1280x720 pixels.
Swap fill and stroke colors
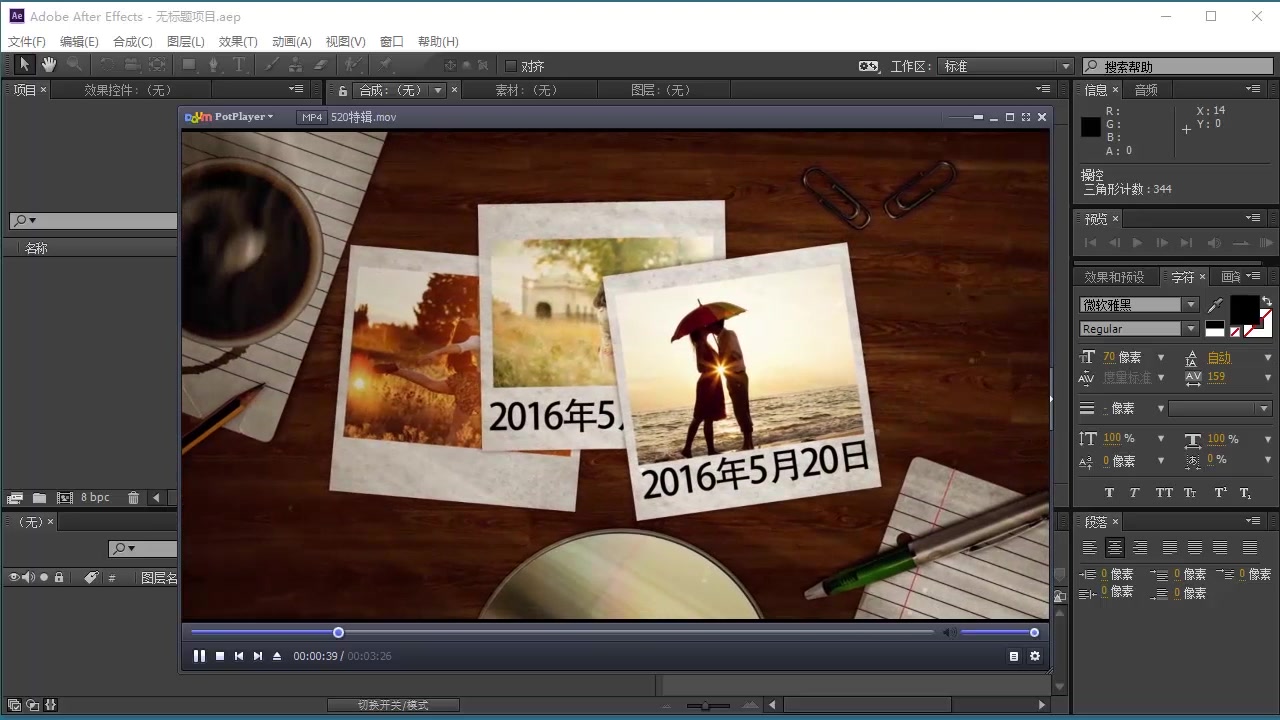pos(1267,300)
